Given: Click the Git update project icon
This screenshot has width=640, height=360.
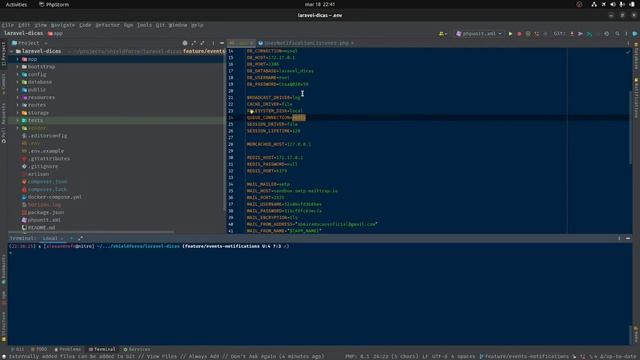Looking at the screenshot, I should tap(571, 34).
